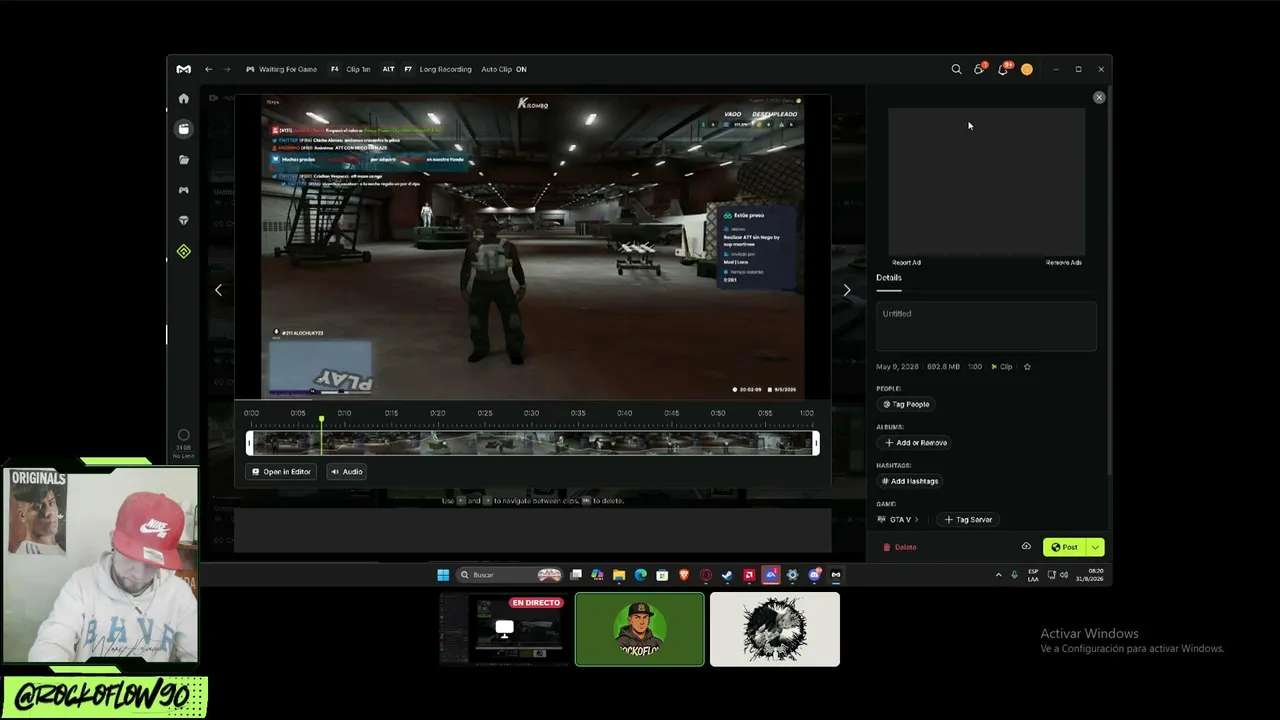Click the game video preview

pos(533,248)
